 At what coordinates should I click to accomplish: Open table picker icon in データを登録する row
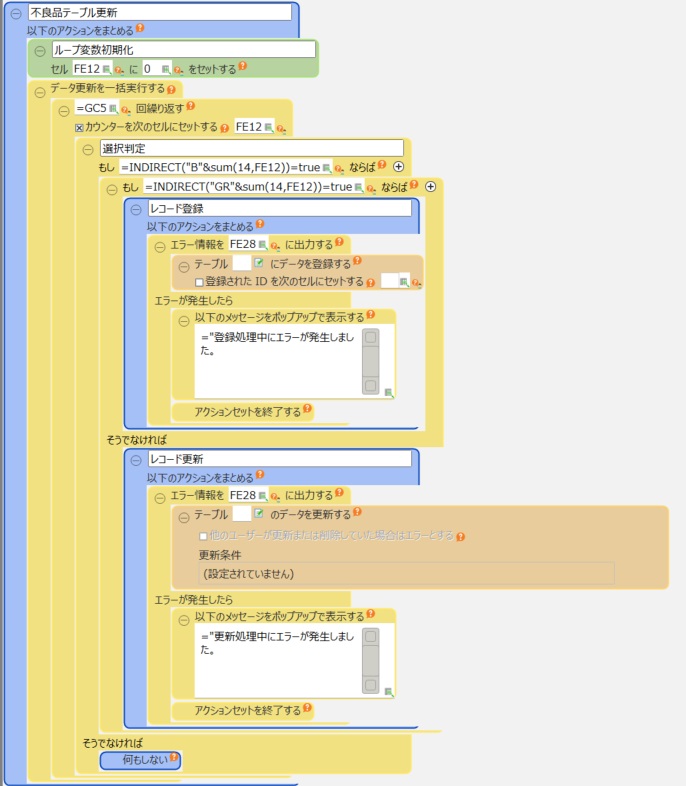click(x=258, y=263)
